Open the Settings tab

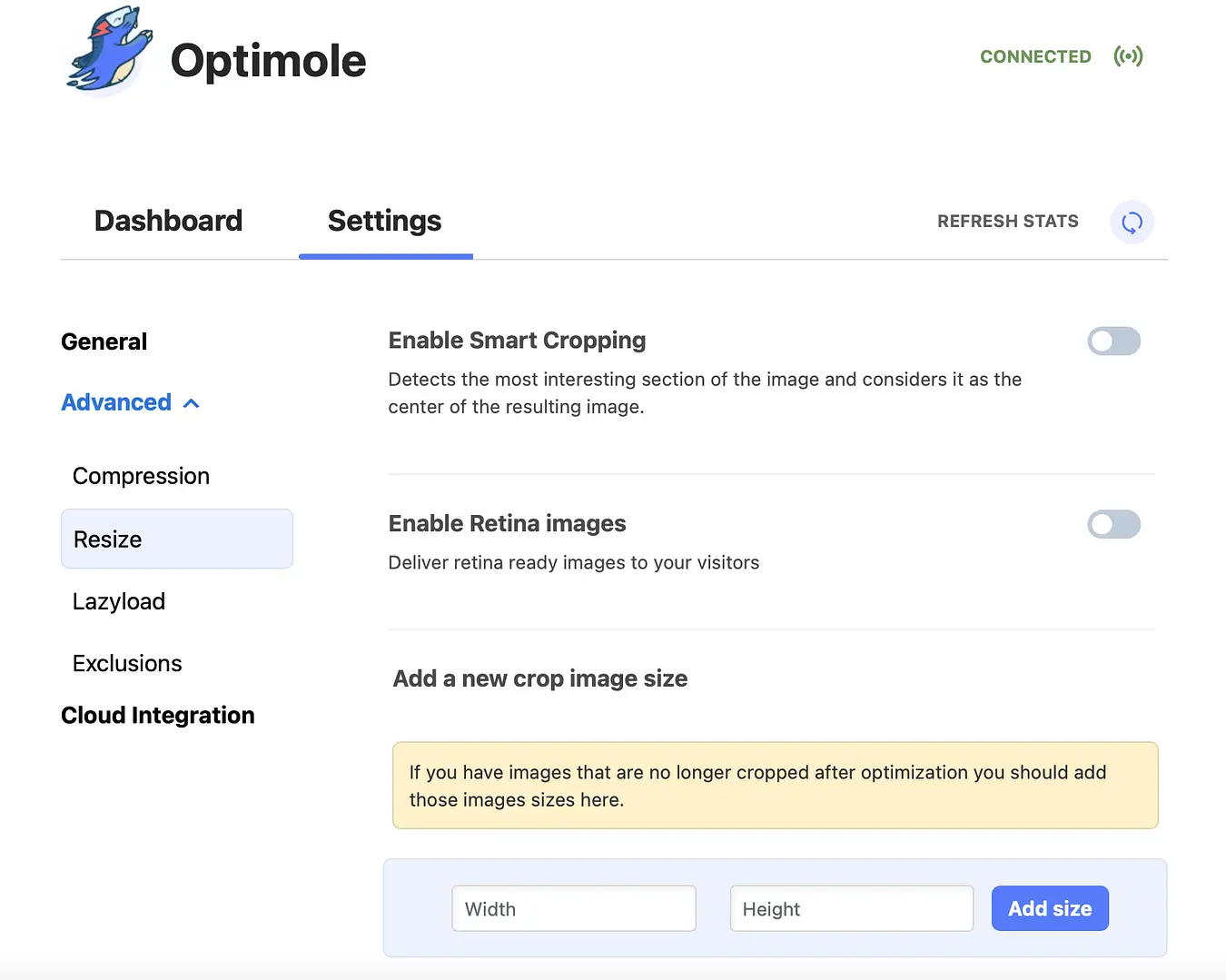[384, 221]
